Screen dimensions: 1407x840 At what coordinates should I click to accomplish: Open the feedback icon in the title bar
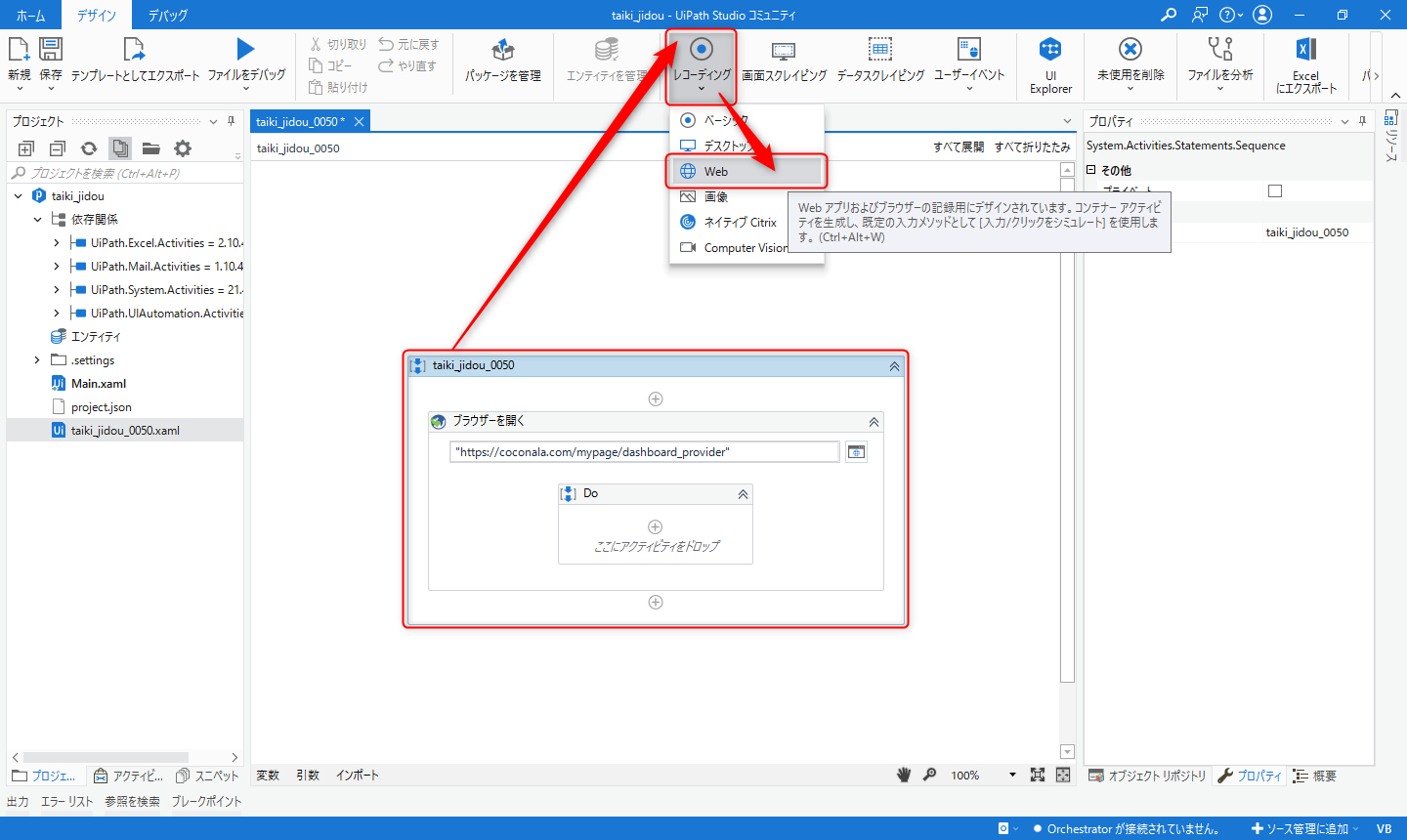(x=1200, y=15)
